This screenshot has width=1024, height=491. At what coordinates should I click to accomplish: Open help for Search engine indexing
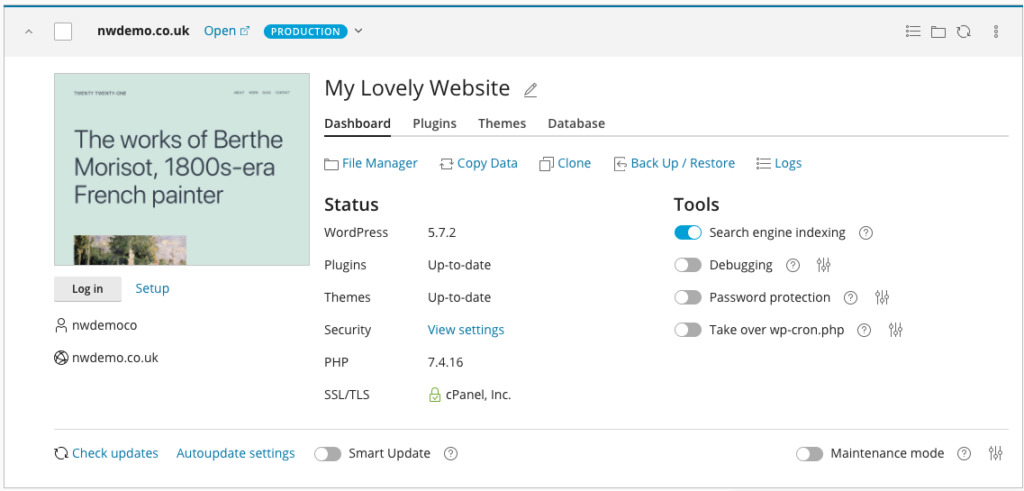[866, 232]
